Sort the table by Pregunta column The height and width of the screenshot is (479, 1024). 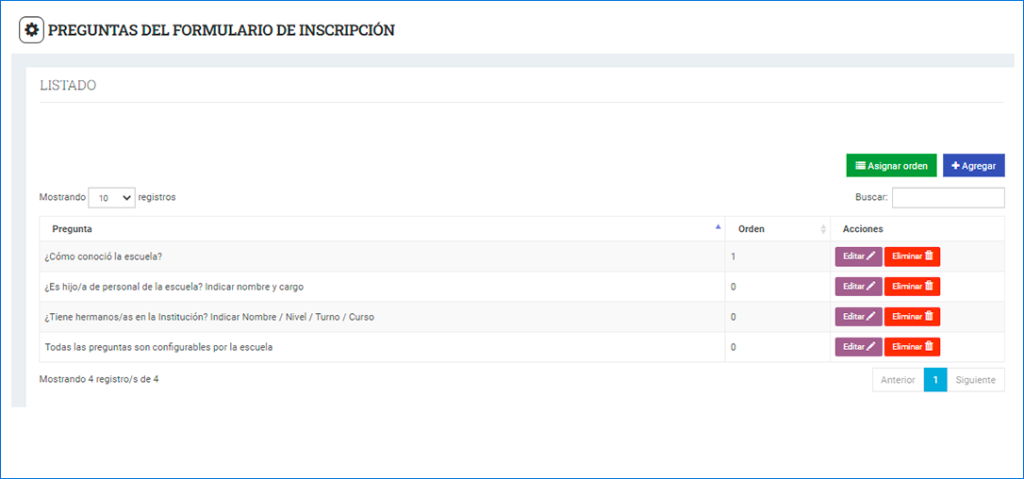tap(380, 229)
